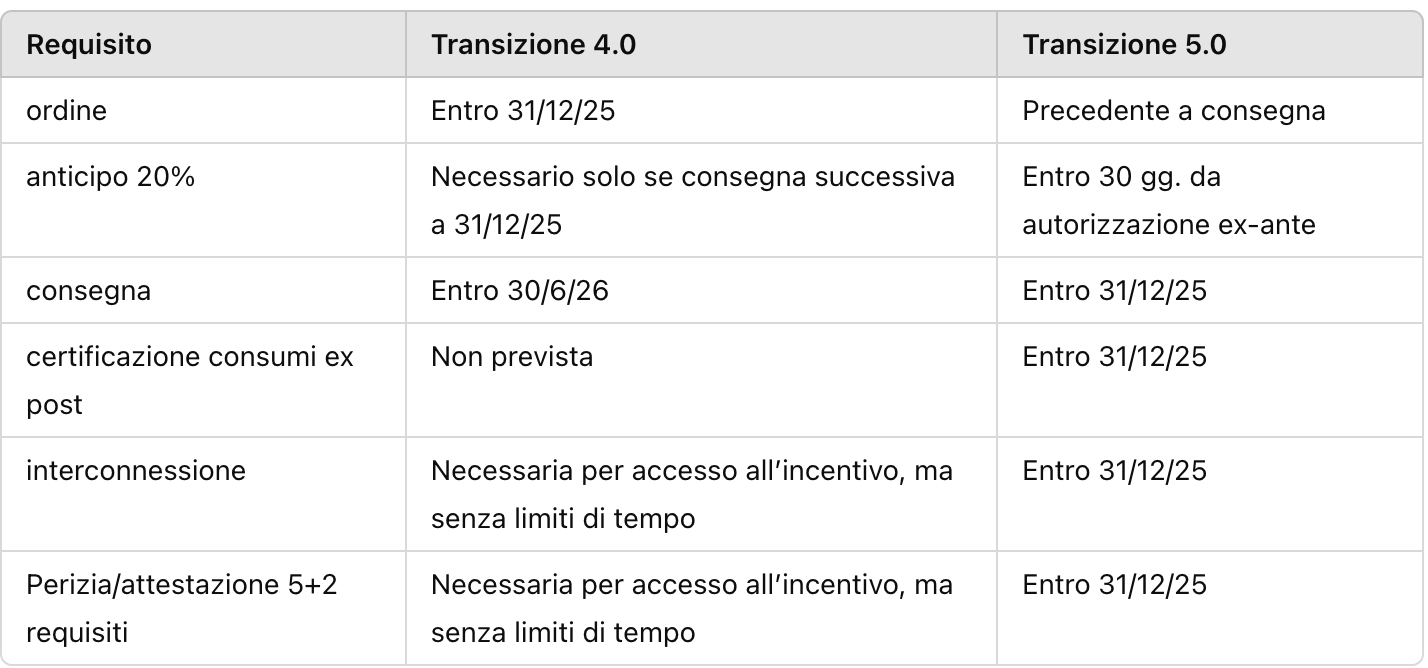Viewport: 1428px width, 668px height.
Task: Click the Requisito column header
Action: click(x=89, y=46)
